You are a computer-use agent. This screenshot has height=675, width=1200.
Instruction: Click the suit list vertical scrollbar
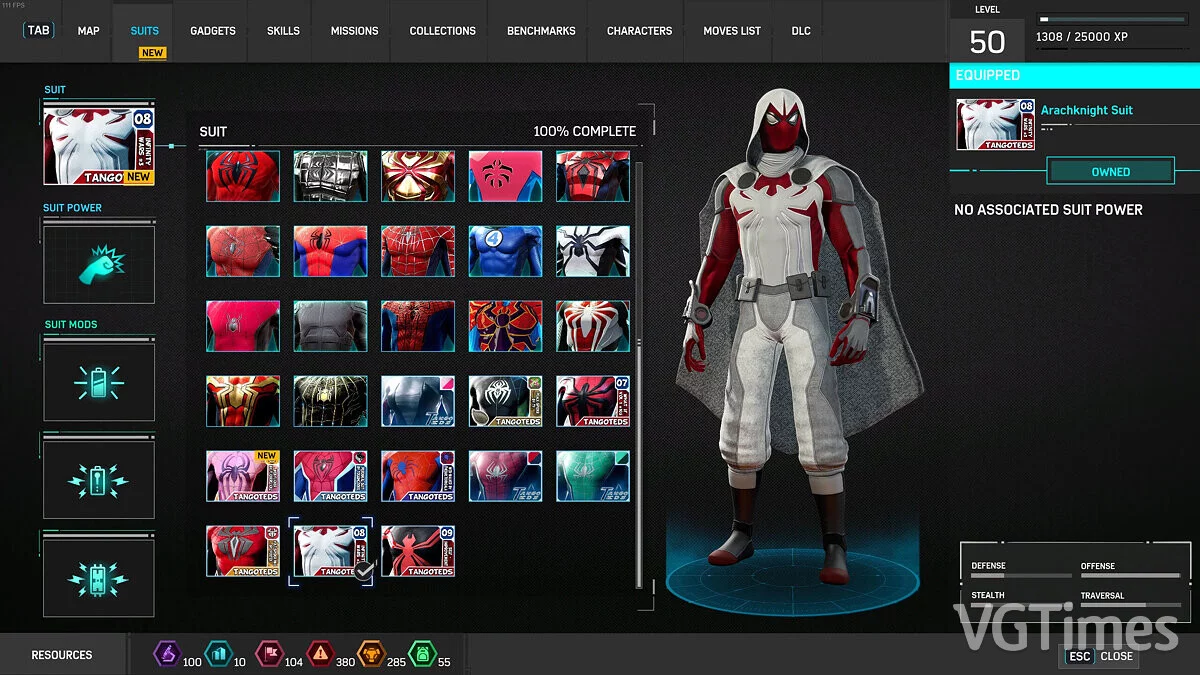(640, 376)
